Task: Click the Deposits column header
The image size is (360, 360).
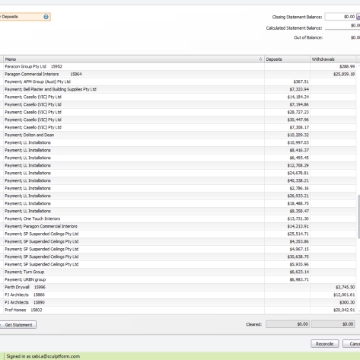Action: [287, 59]
